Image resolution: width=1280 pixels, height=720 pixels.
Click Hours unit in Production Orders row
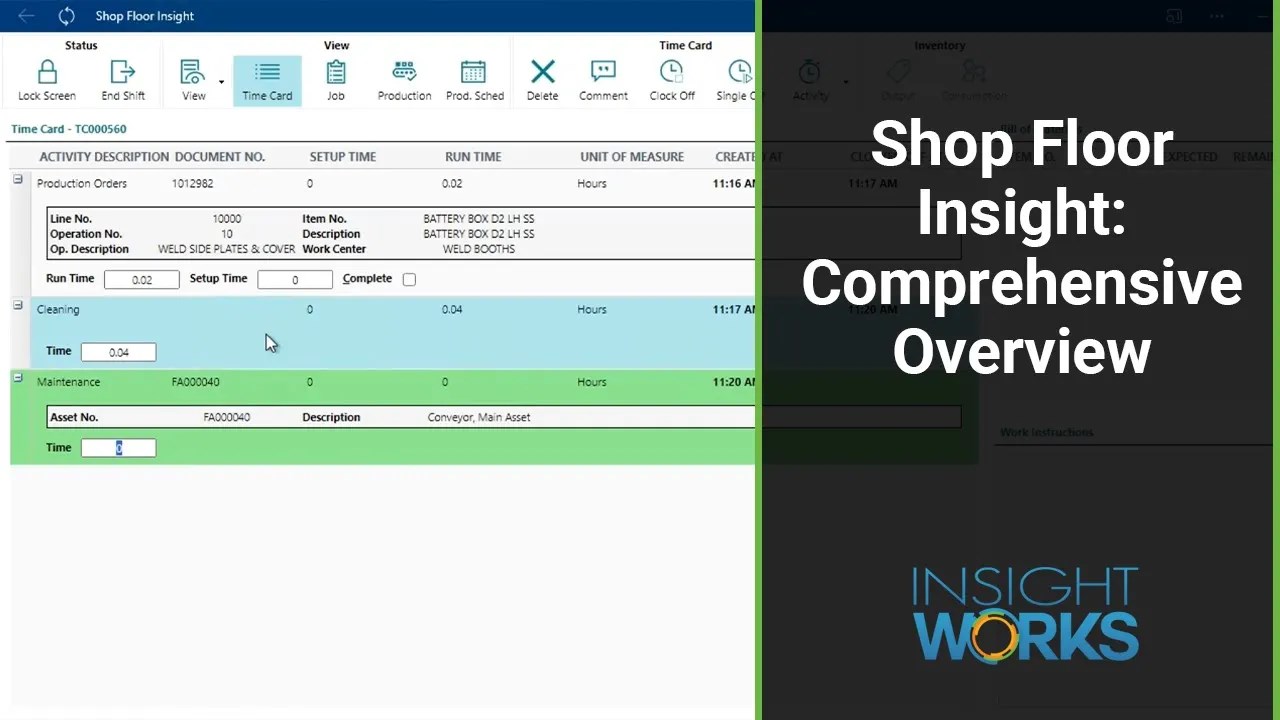click(592, 184)
